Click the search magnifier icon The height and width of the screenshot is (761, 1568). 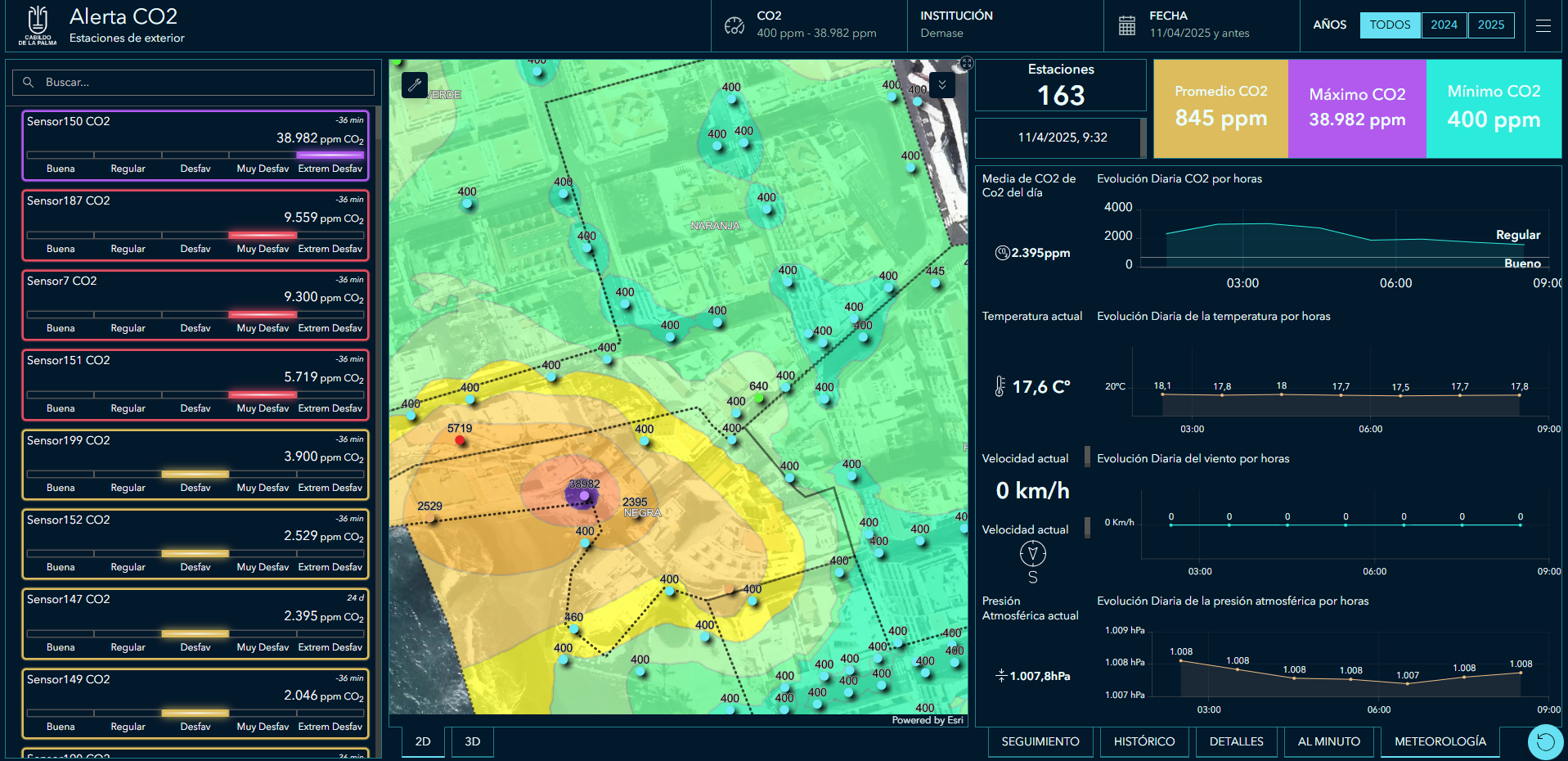[29, 82]
